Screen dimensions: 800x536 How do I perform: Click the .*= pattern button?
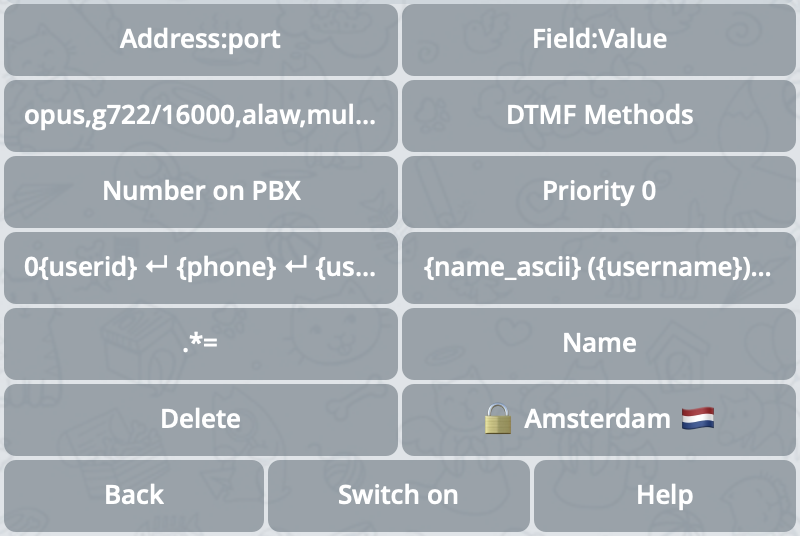[201, 344]
